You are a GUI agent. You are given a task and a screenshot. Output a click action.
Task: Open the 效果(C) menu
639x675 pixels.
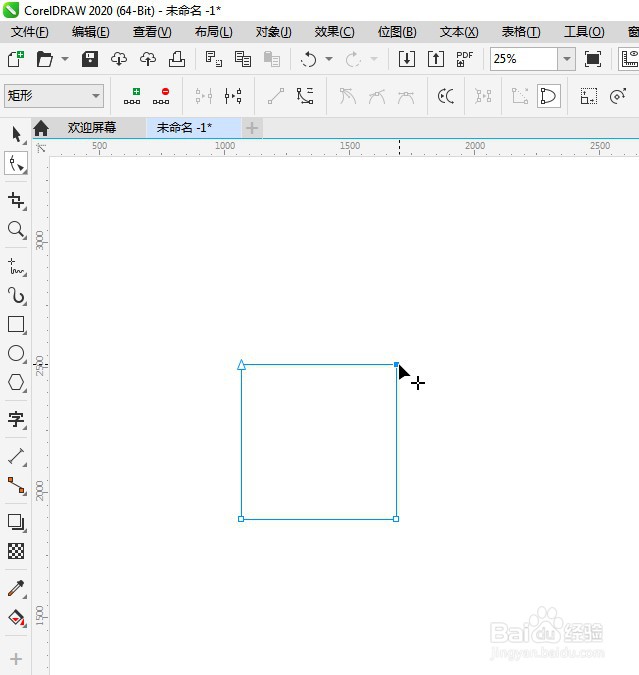334,32
